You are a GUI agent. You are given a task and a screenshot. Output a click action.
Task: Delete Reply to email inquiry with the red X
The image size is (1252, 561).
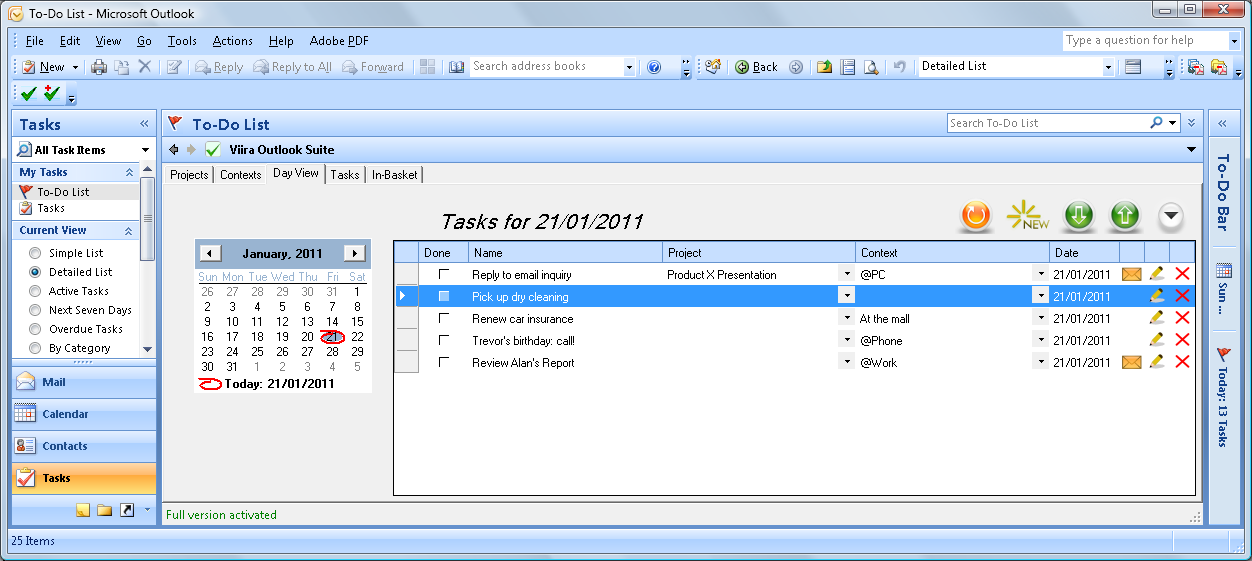pyautogui.click(x=1182, y=274)
